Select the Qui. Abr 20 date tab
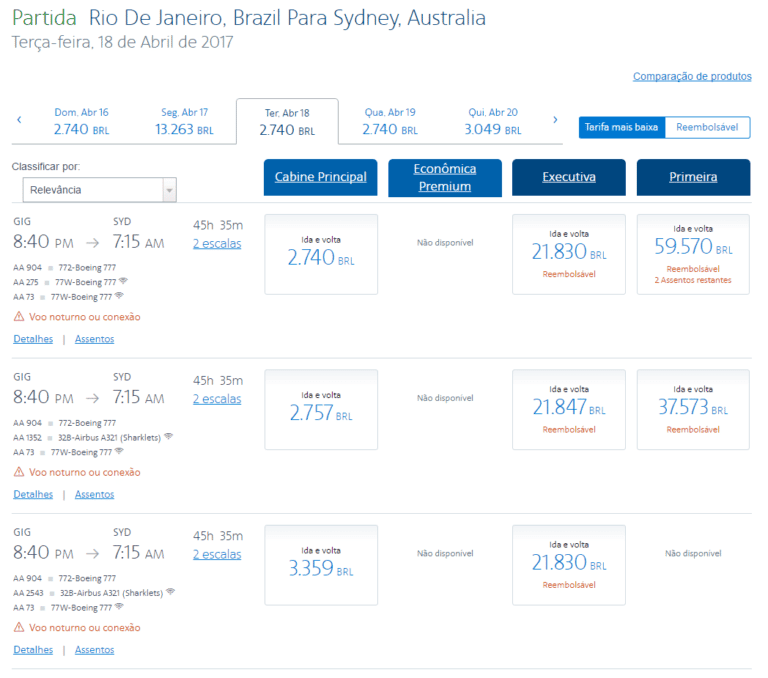Screen dimensions: 768x678 click(491, 121)
